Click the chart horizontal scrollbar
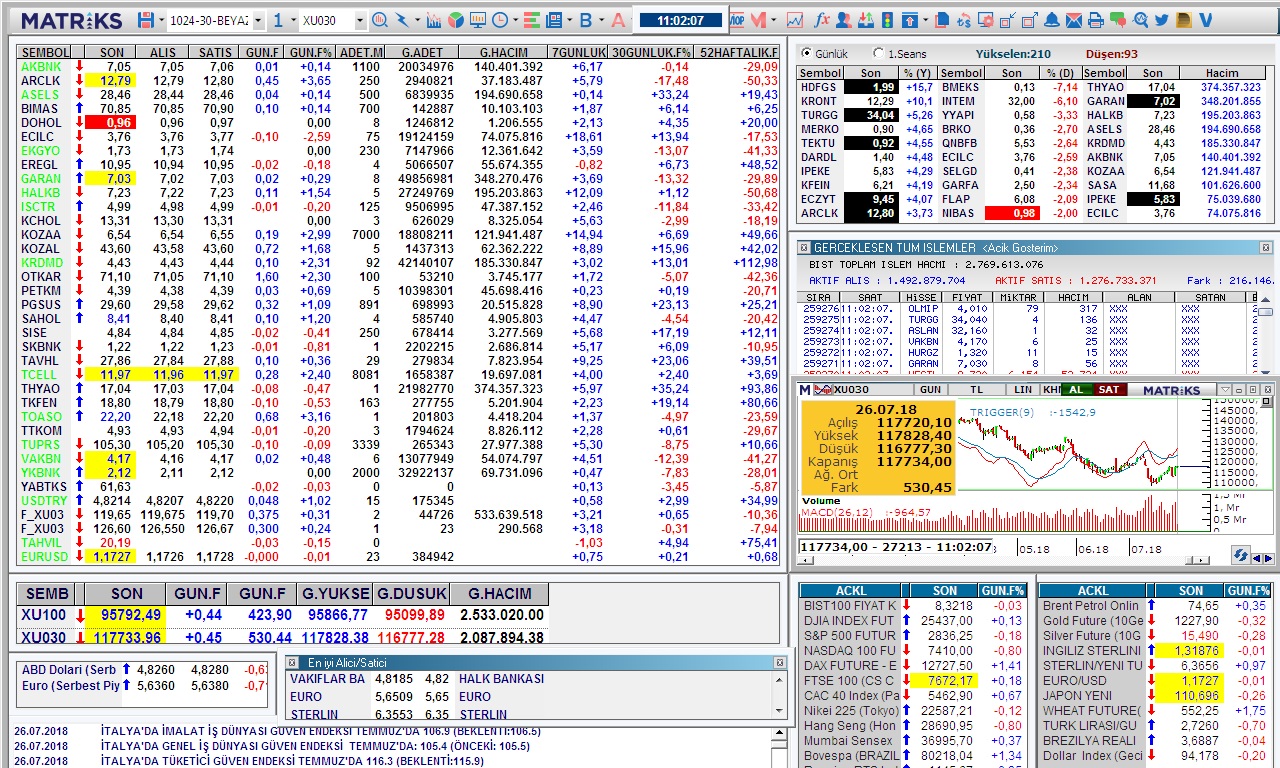 pos(1003,560)
